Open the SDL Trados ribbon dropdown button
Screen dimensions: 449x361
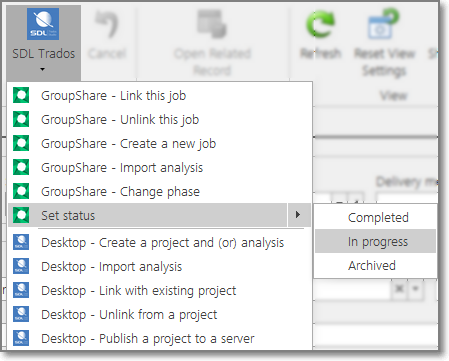[x=43, y=42]
